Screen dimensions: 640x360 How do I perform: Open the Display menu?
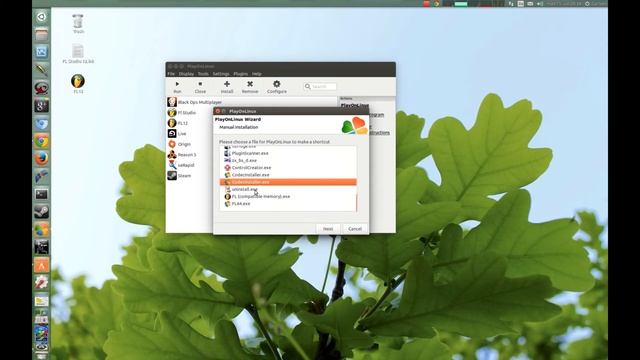186,74
